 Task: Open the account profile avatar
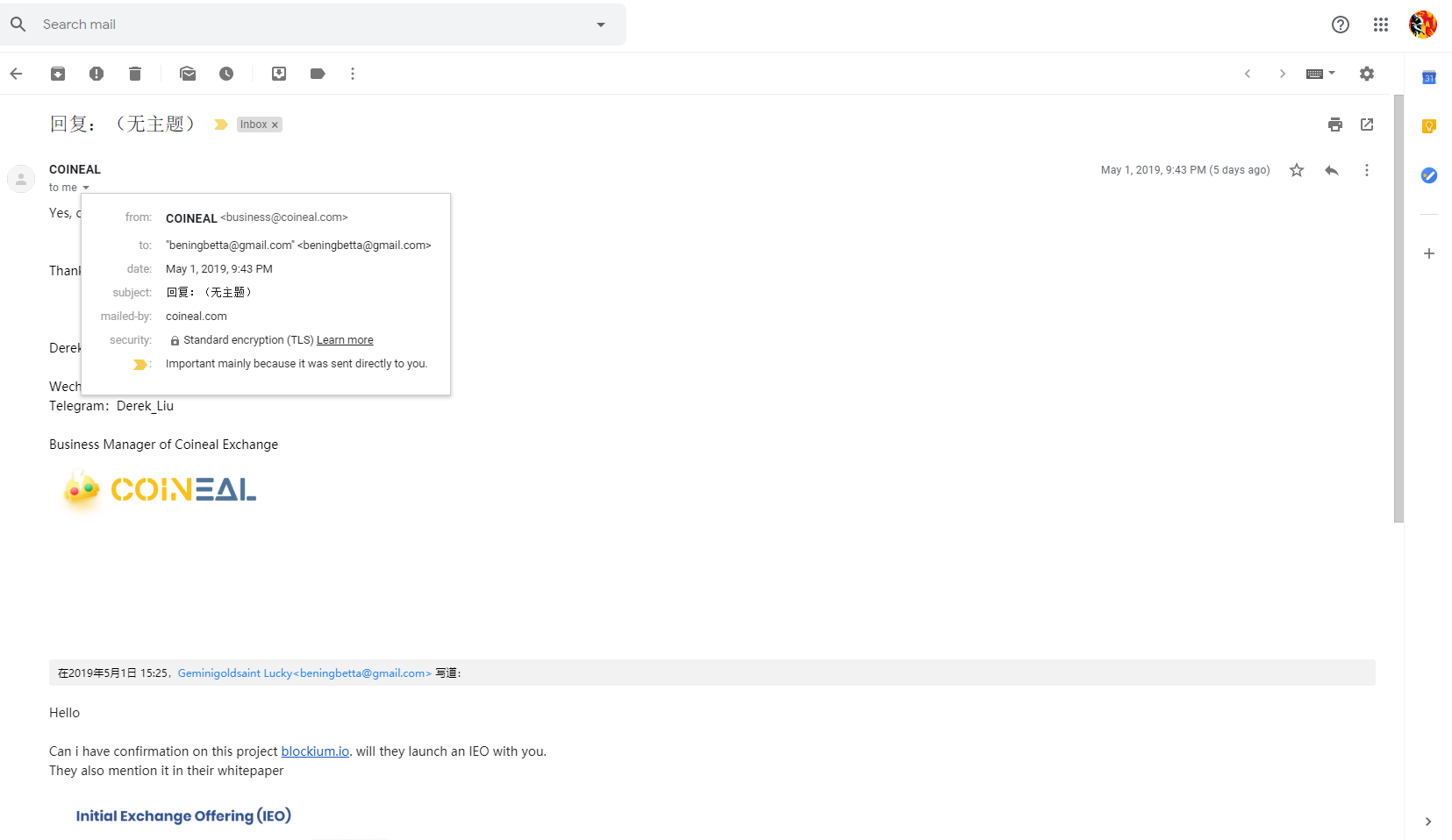[x=1423, y=25]
